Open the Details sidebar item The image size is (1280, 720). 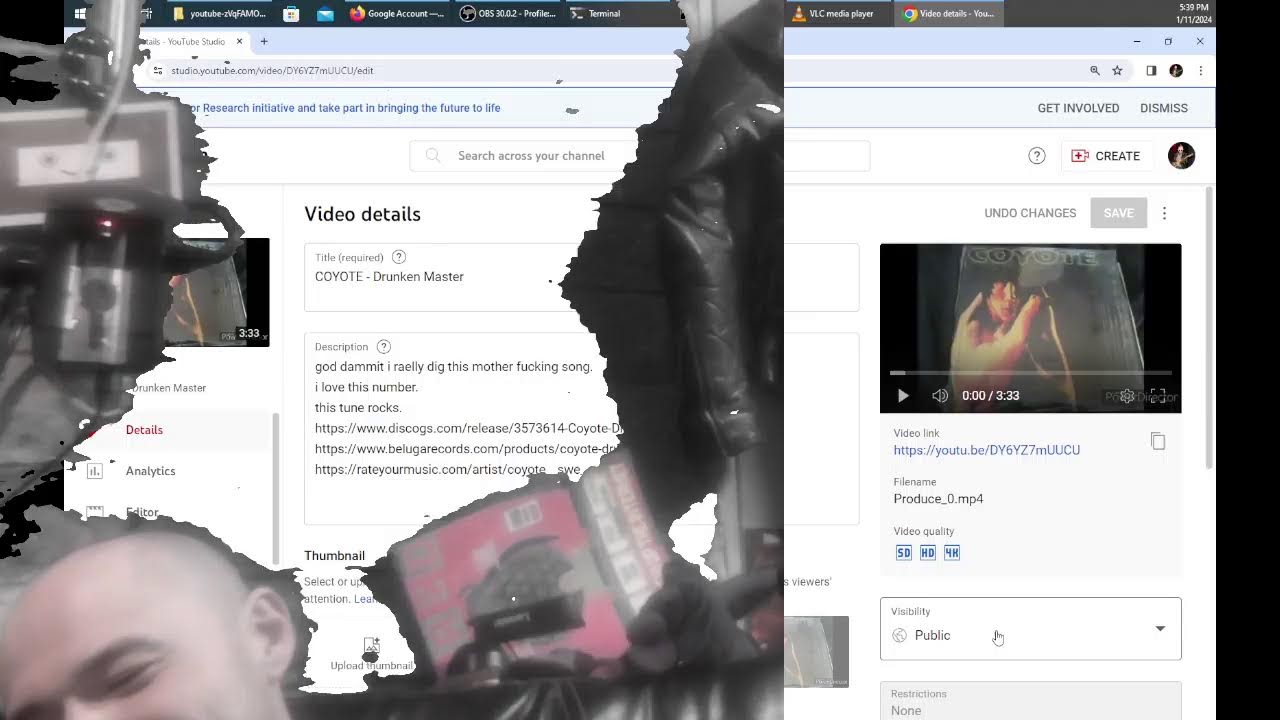click(144, 430)
